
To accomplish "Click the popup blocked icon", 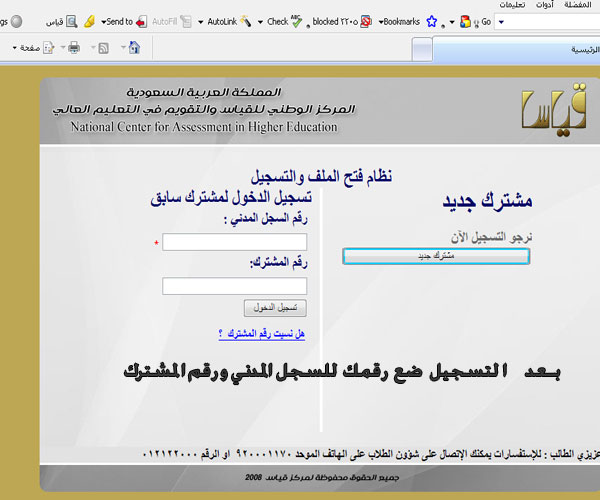I will [366, 22].
